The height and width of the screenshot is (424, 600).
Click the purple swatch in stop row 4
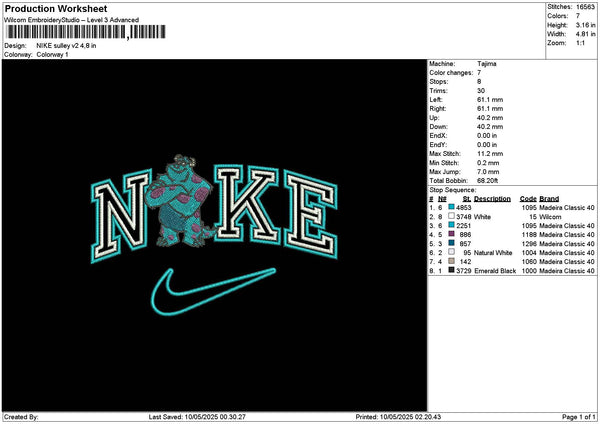pos(452,234)
